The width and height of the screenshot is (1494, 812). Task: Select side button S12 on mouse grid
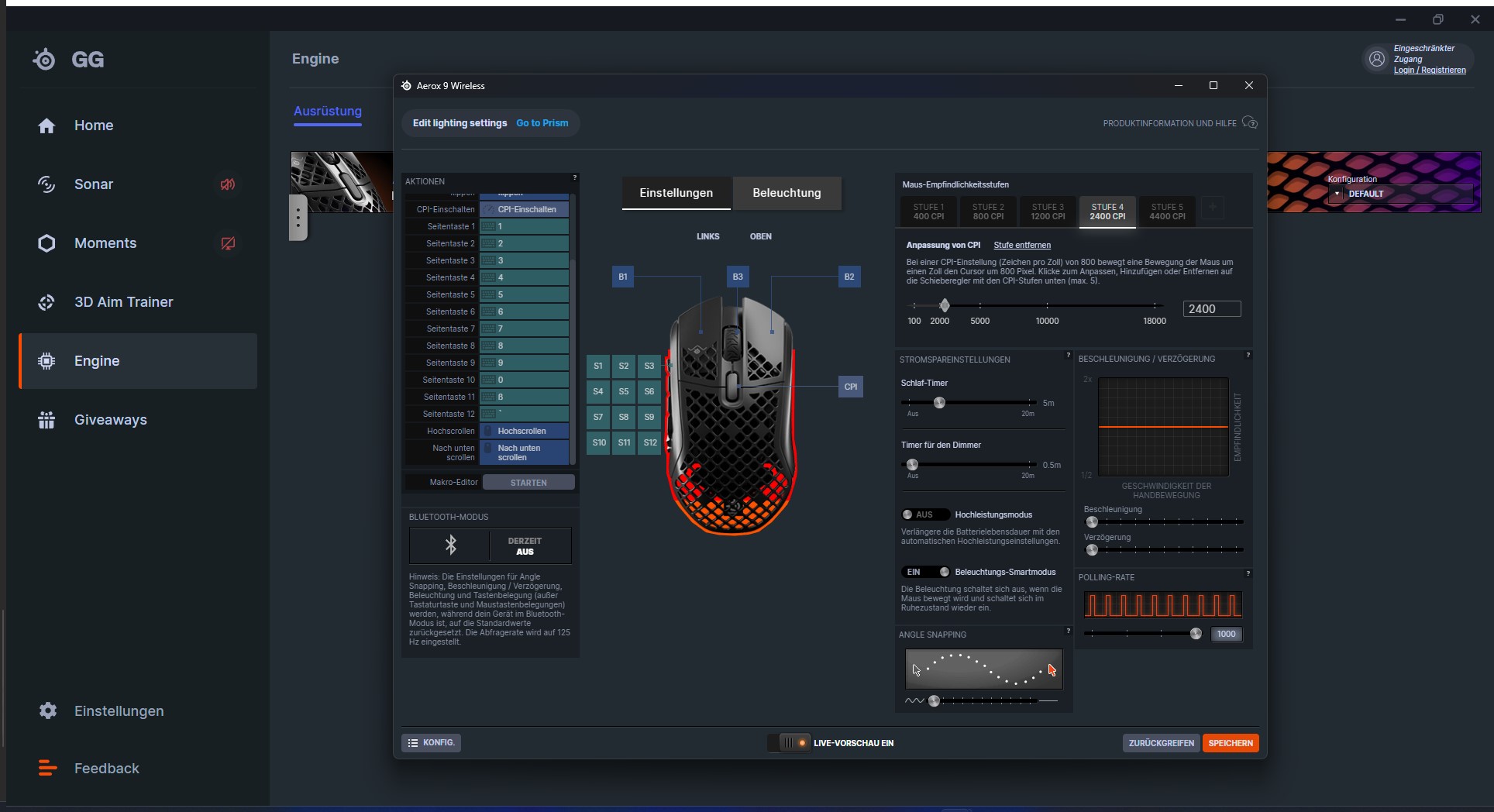click(x=650, y=442)
